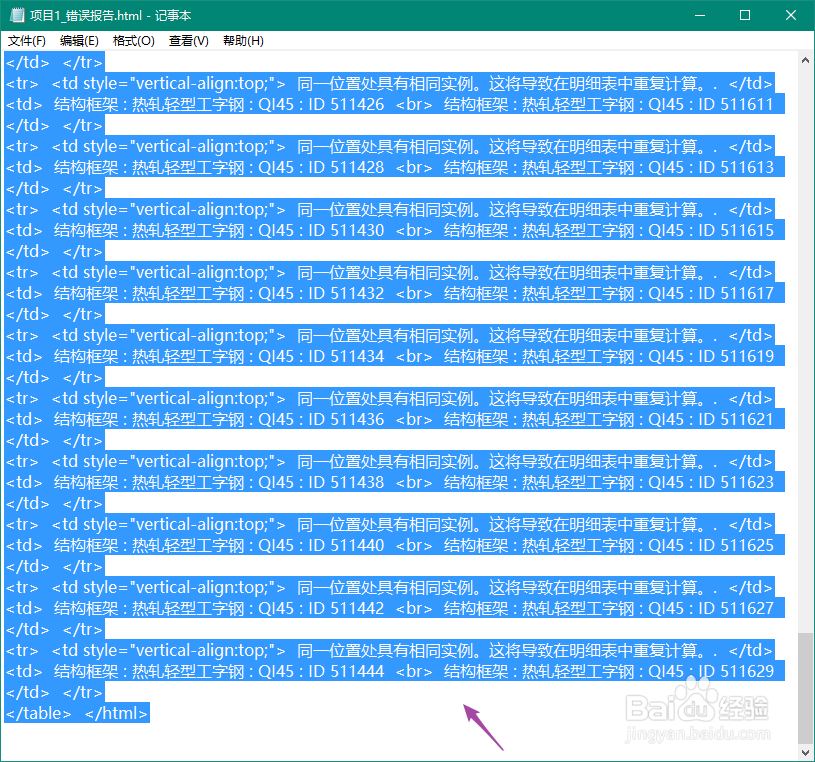This screenshot has height=762, width=815.
Task: Click the vertical scrollbar thumb
Action: pyautogui.click(x=805, y=688)
